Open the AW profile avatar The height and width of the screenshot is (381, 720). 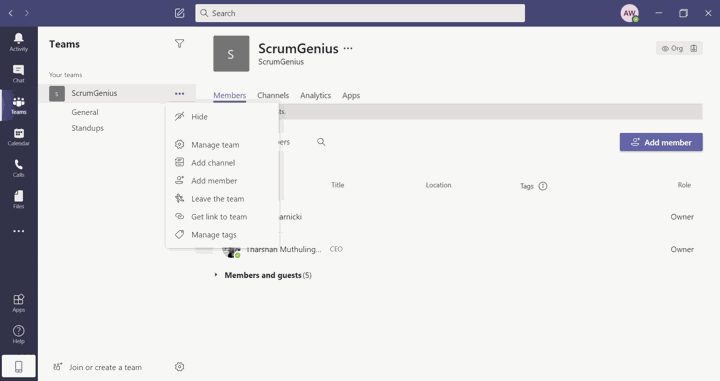pyautogui.click(x=630, y=13)
